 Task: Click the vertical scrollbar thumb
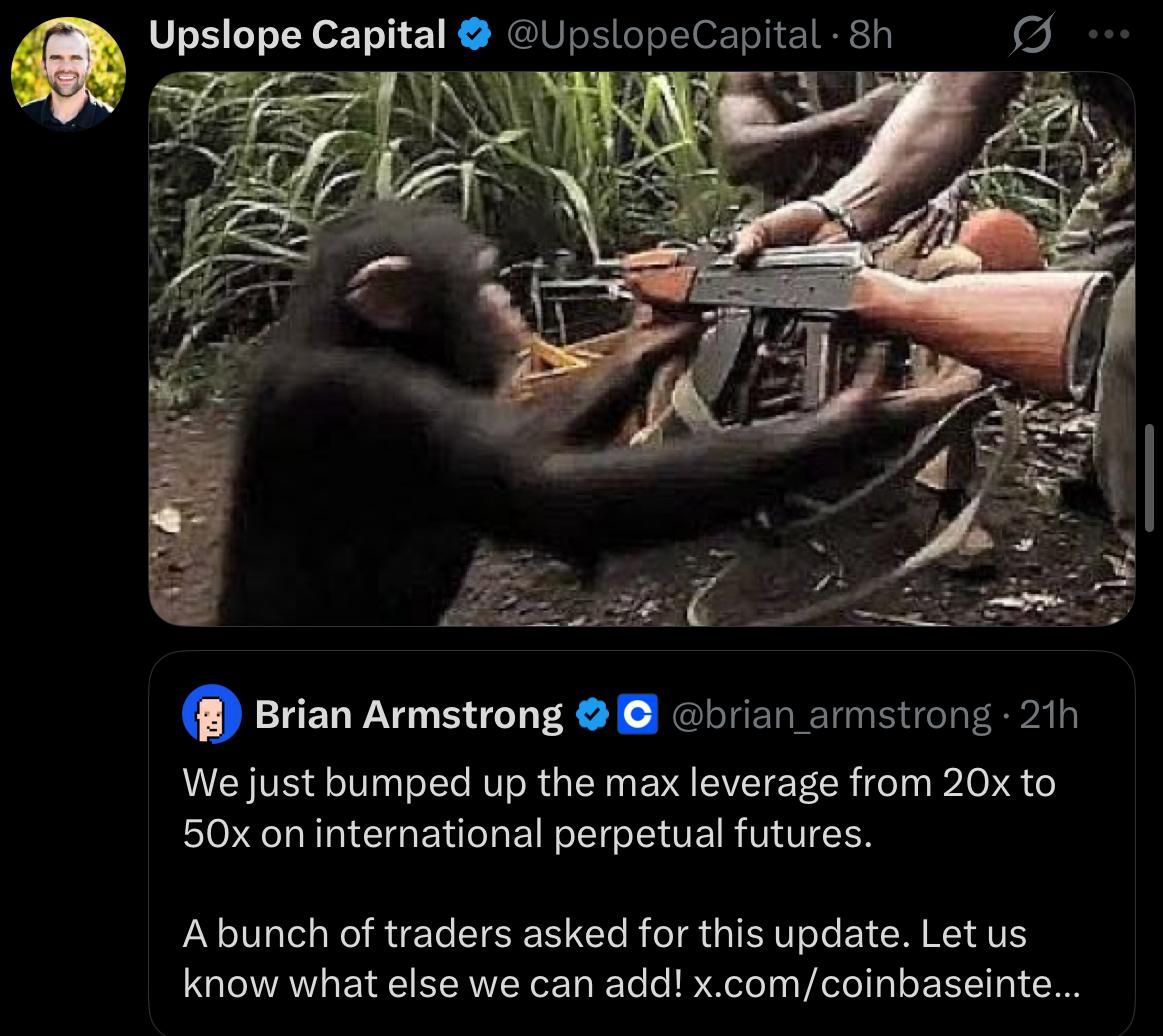click(1149, 478)
